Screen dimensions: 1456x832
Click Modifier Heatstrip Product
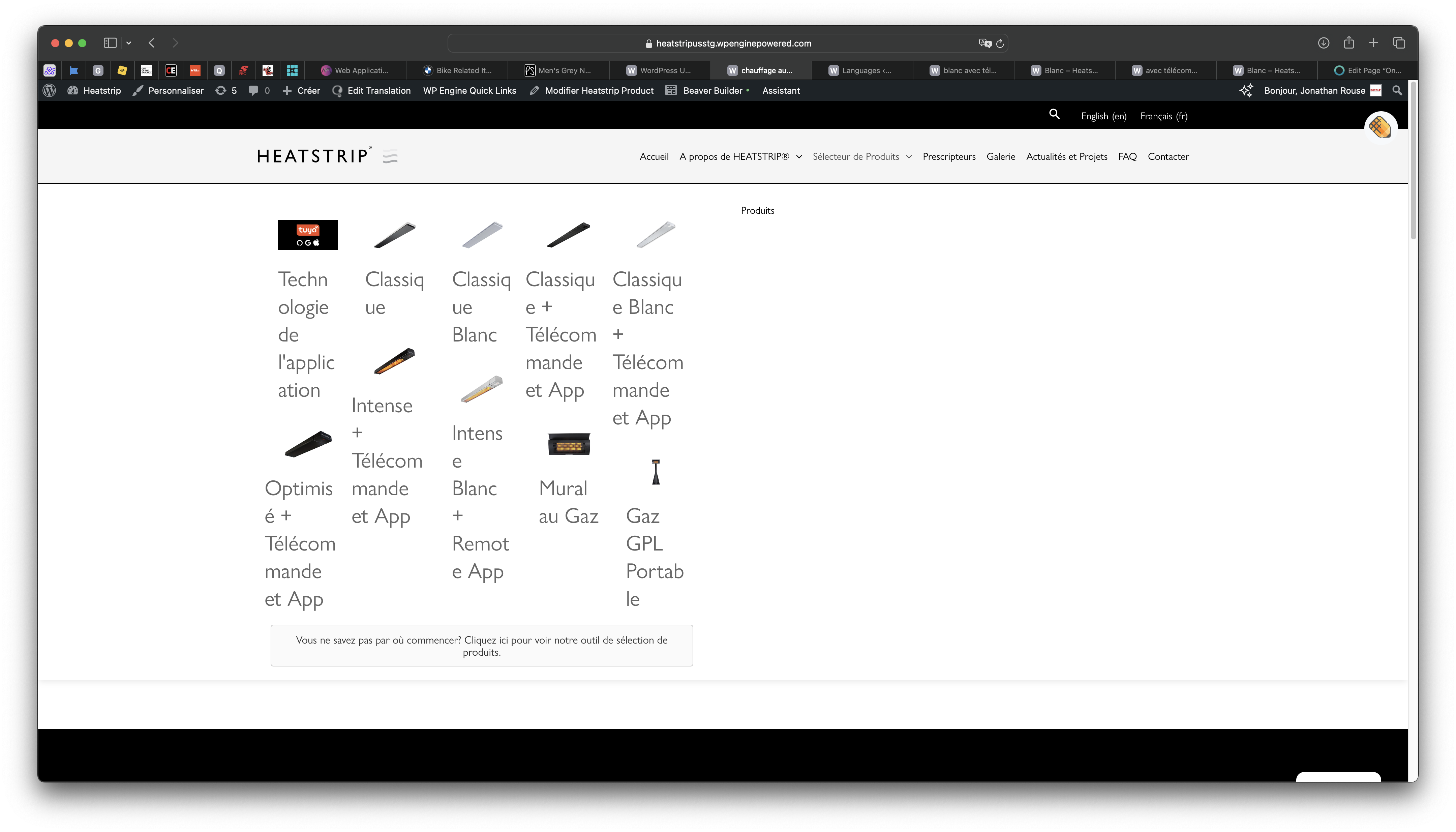tap(591, 90)
